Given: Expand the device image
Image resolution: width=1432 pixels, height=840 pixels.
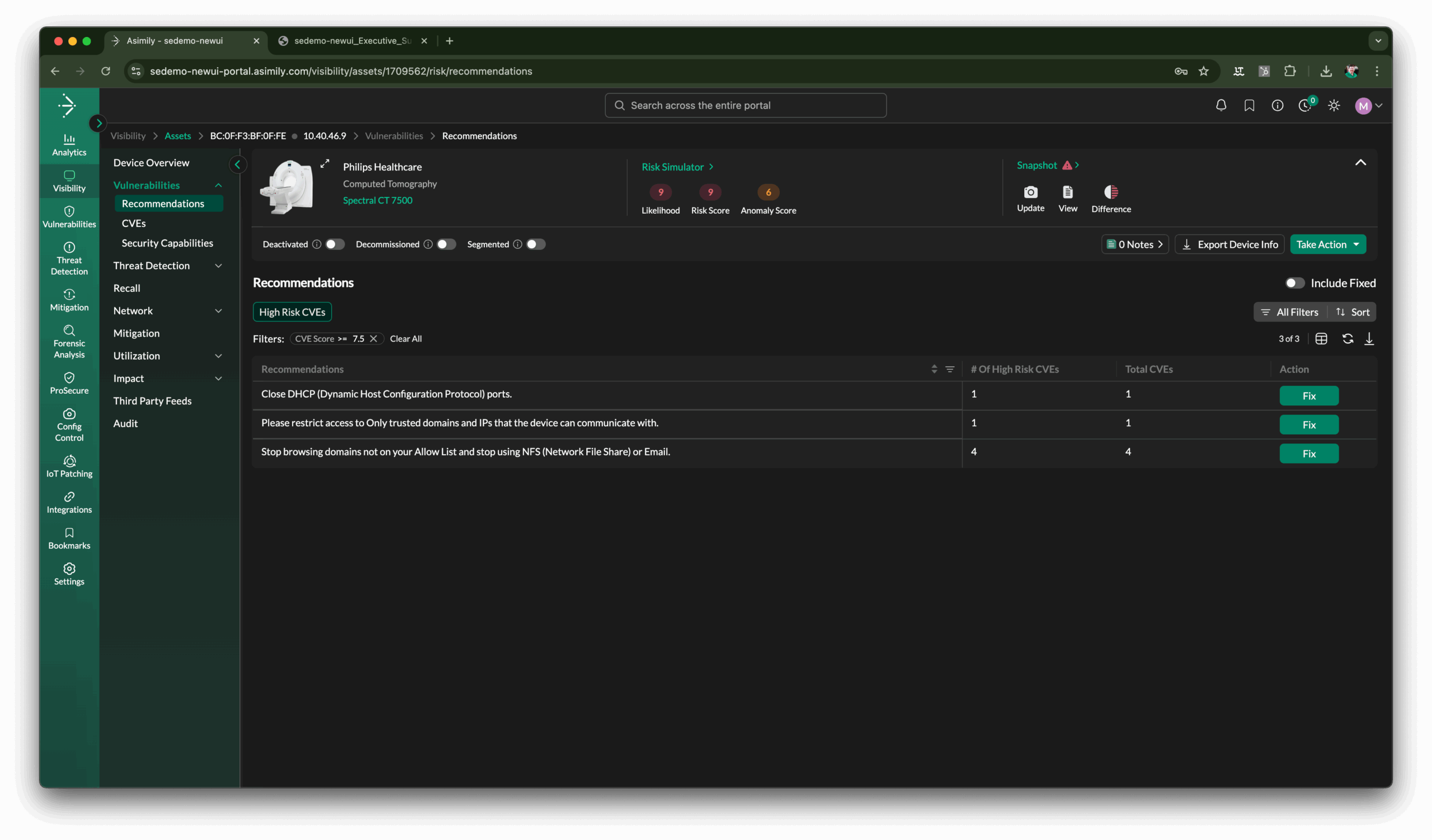Looking at the screenshot, I should coord(324,163).
